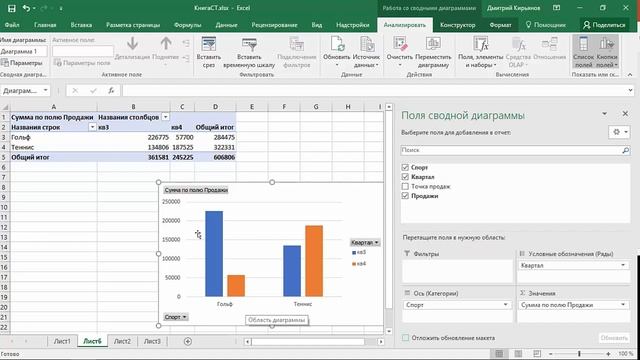Viewport: 640px width, 360px height.
Task: Open Поля, элементы и наборы calculations
Action: (x=480, y=52)
